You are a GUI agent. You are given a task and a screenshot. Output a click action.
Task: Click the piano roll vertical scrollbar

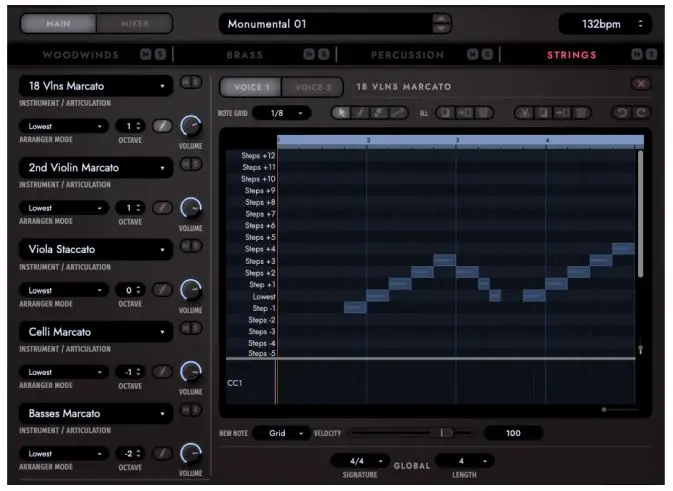pos(640,213)
